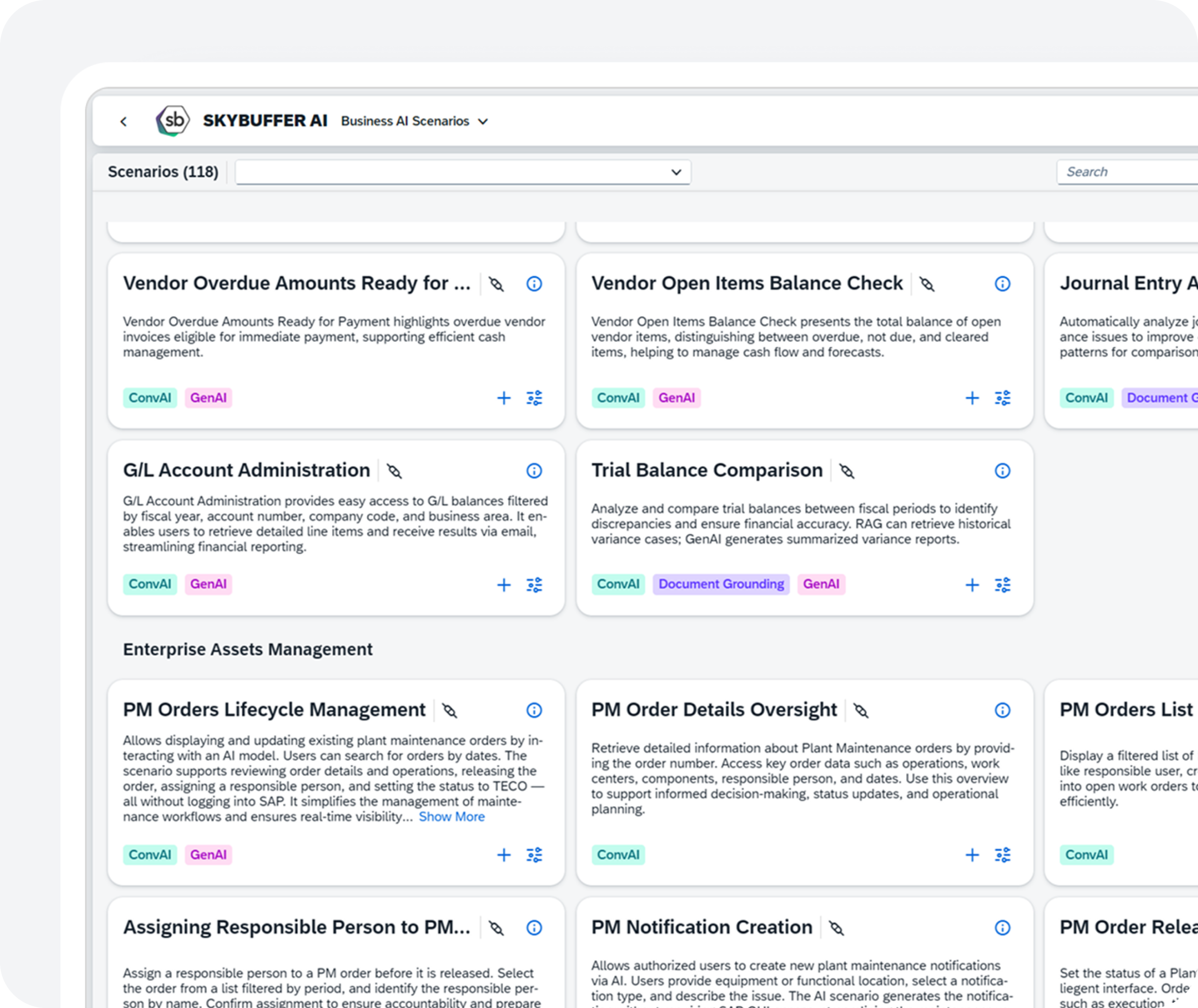Open settings sliders for Trial Balance Comparison
Screen dimensions: 1198x1008
point(1002,585)
